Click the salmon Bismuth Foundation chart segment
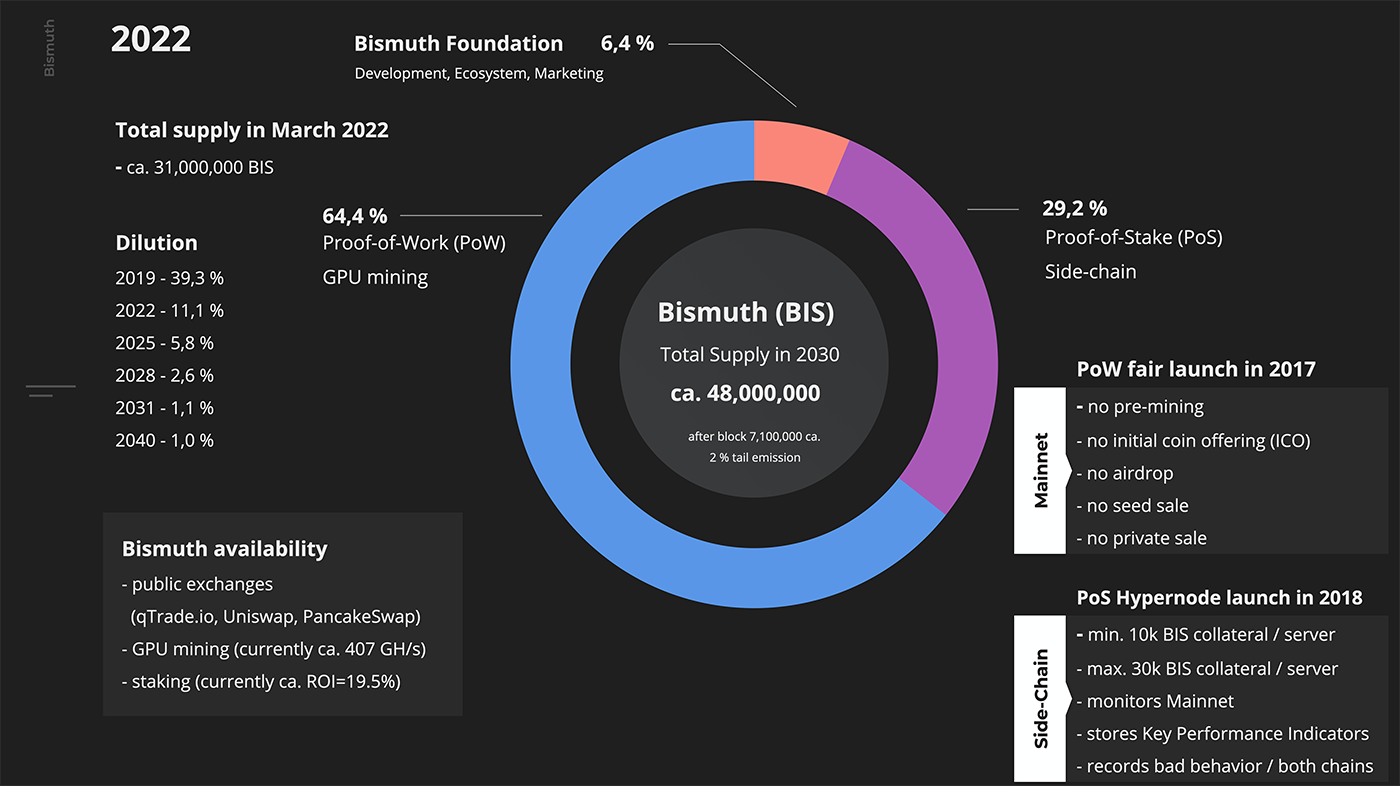This screenshot has height=786, width=1400. point(798,153)
